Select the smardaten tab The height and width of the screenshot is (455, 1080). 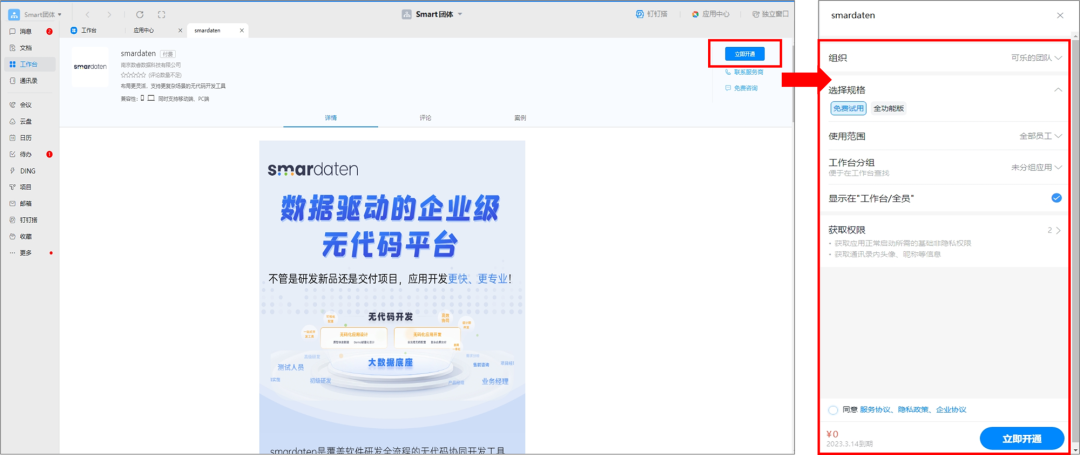click(207, 30)
